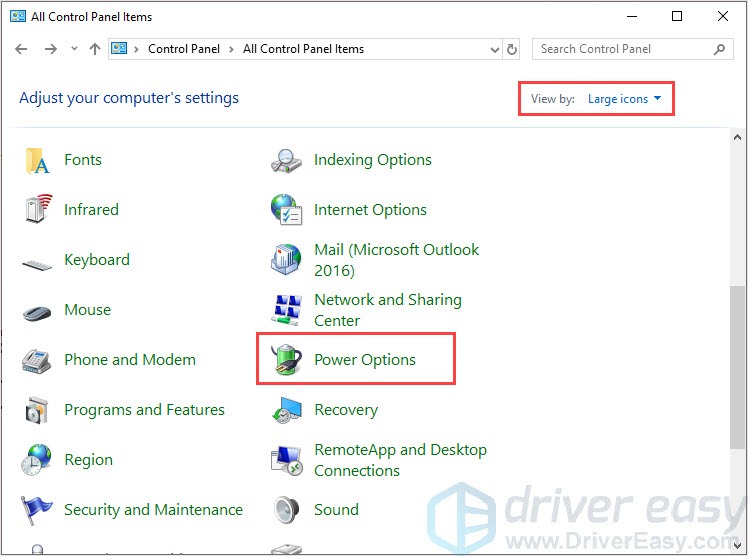This screenshot has height=556, width=748.
Task: Minimize the Control Panel window
Action: click(632, 16)
